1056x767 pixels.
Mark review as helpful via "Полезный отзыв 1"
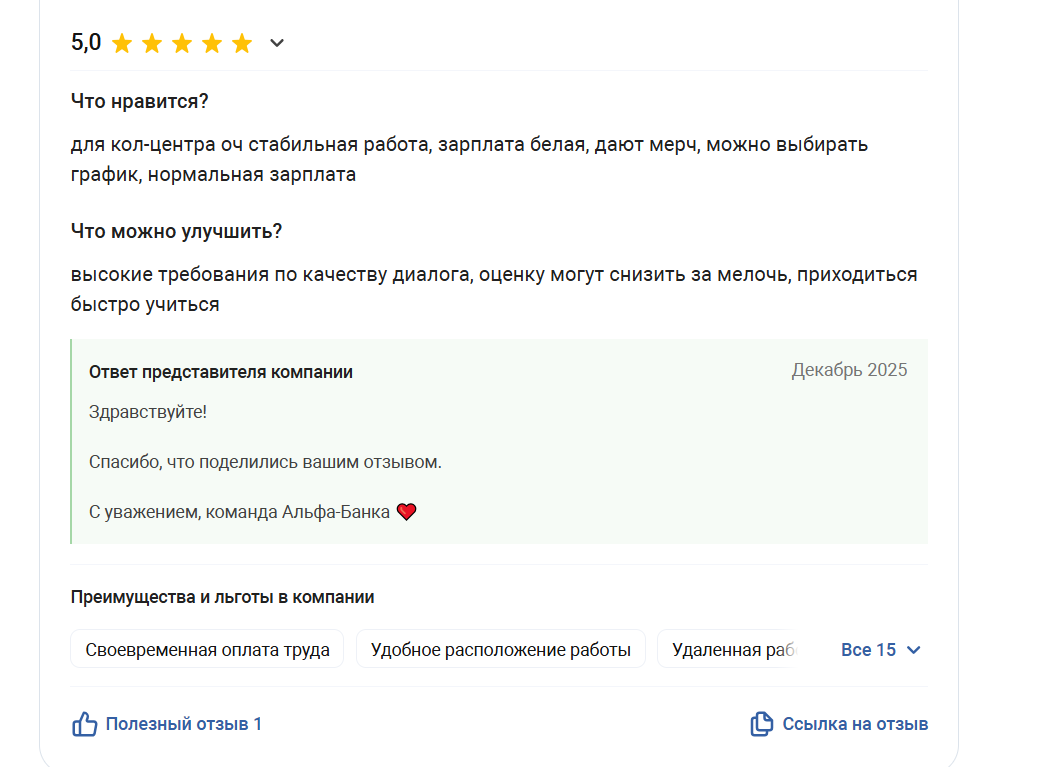click(x=183, y=724)
